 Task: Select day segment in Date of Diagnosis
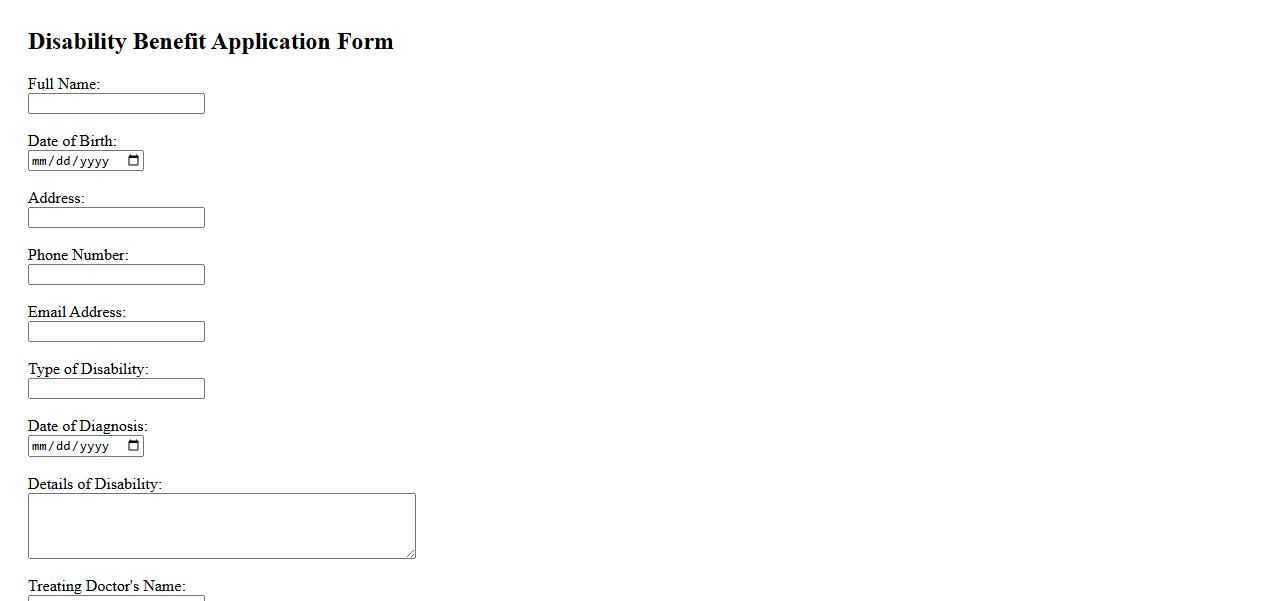click(63, 446)
